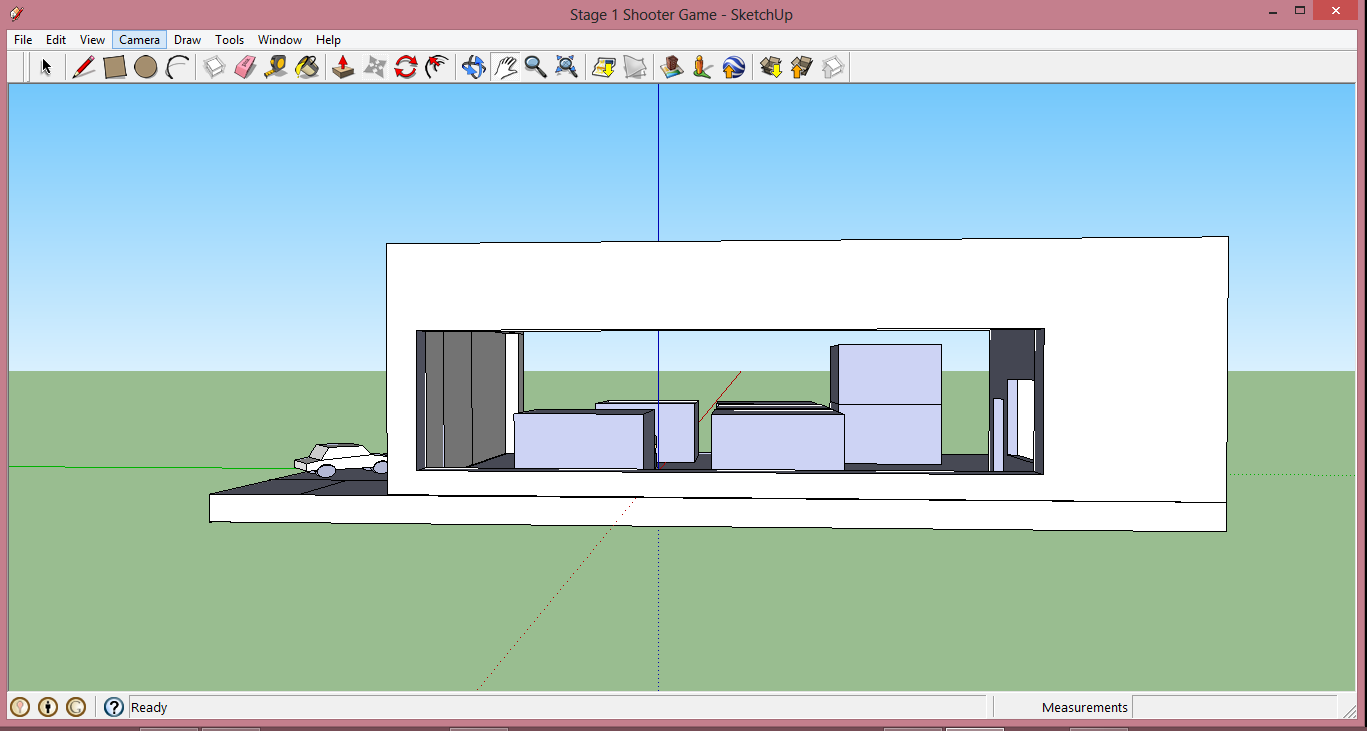Open the Window menu

point(279,39)
